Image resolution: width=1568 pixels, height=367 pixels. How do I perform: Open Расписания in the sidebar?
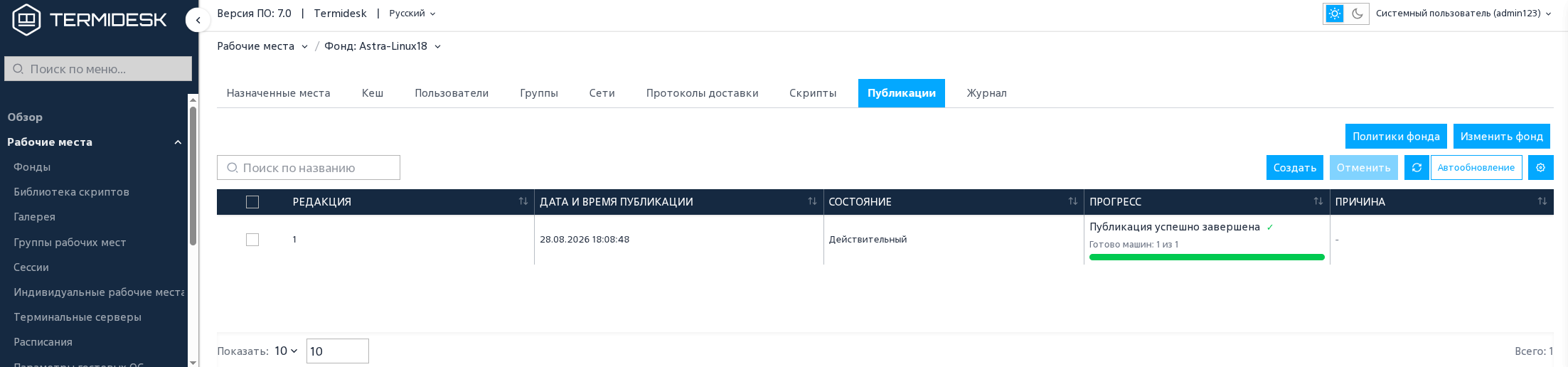43,342
